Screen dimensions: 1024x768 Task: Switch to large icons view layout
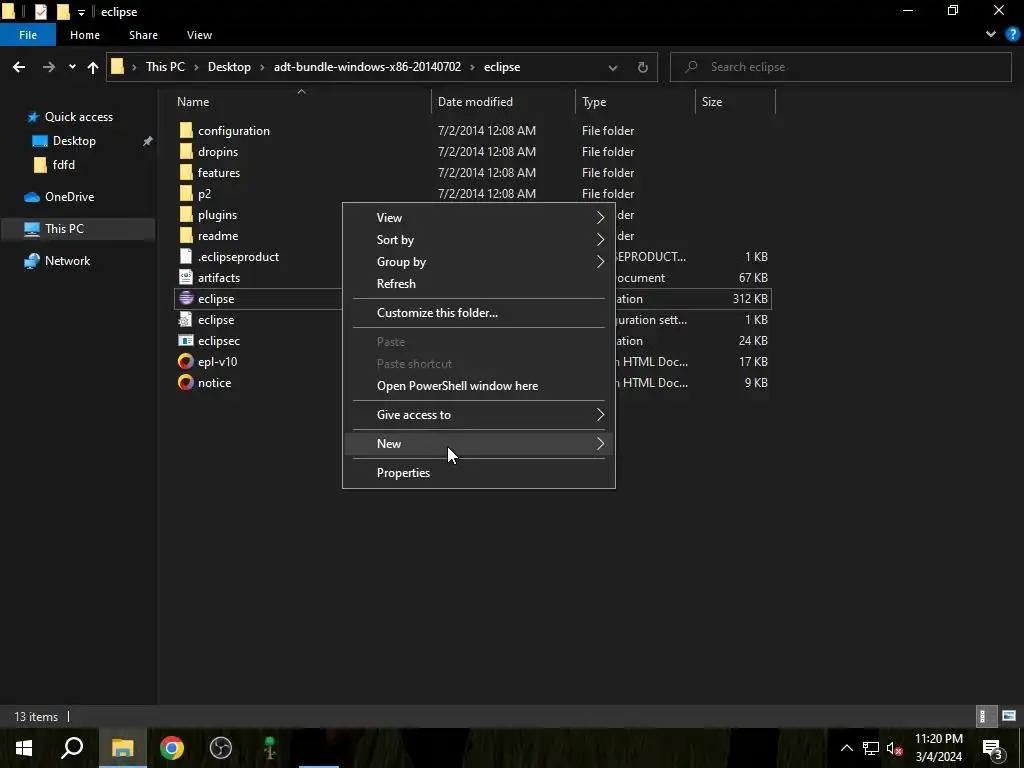tap(1009, 716)
